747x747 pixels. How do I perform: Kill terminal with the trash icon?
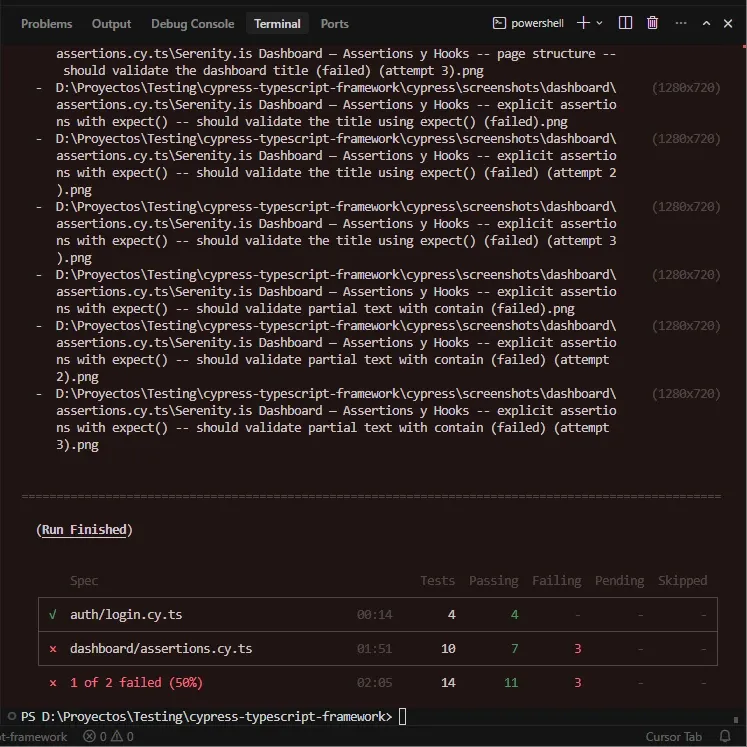(x=652, y=23)
